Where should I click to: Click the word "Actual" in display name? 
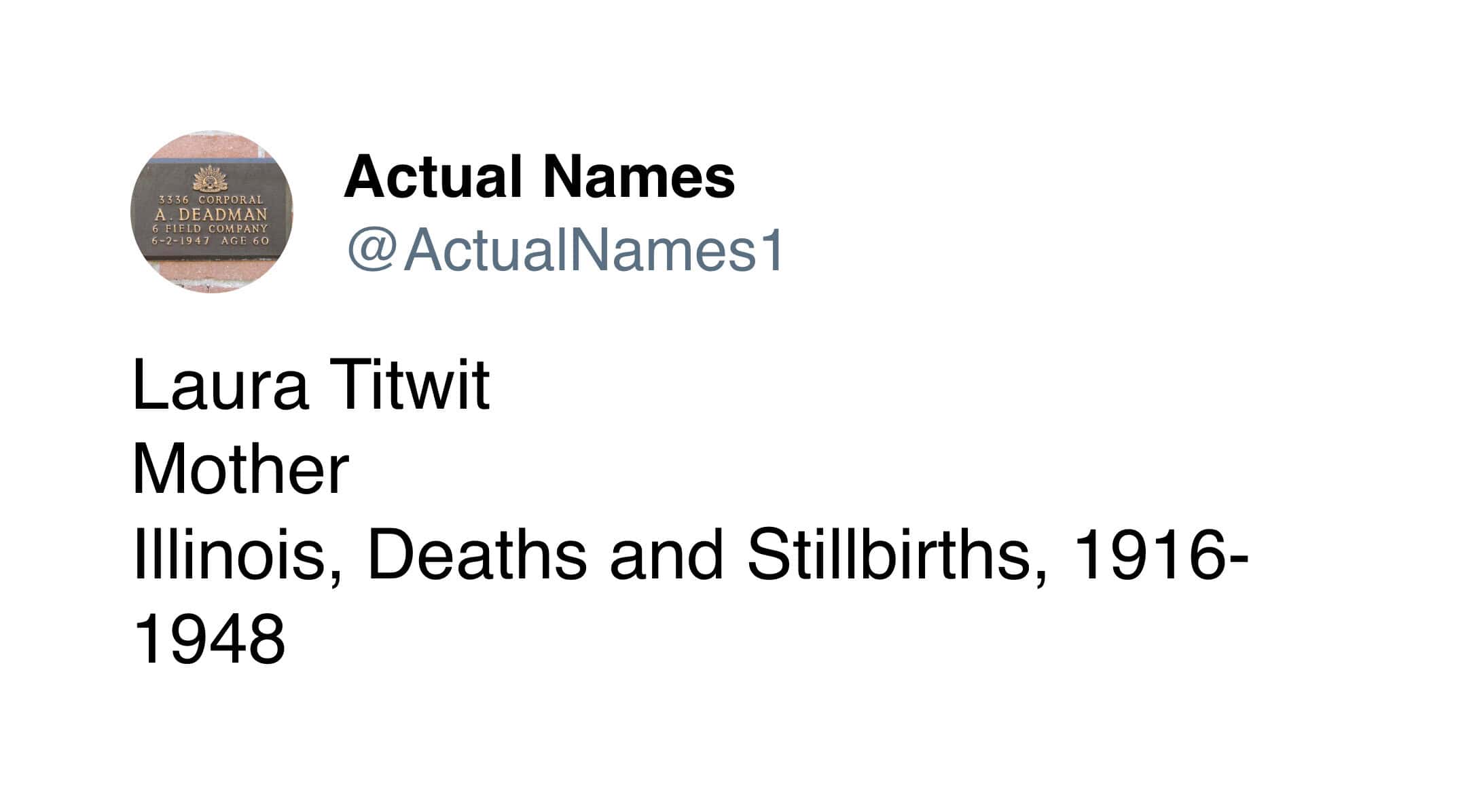click(x=433, y=177)
